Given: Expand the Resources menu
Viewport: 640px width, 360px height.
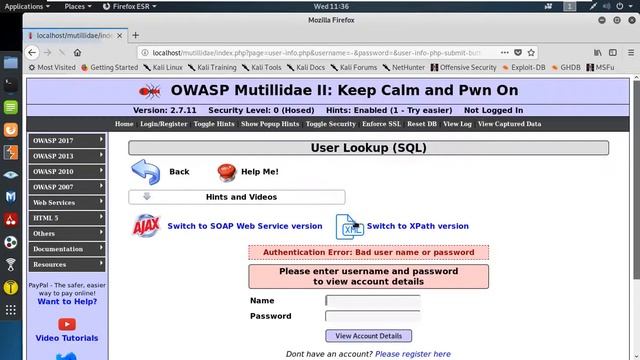Looking at the screenshot, I should (x=67, y=264).
